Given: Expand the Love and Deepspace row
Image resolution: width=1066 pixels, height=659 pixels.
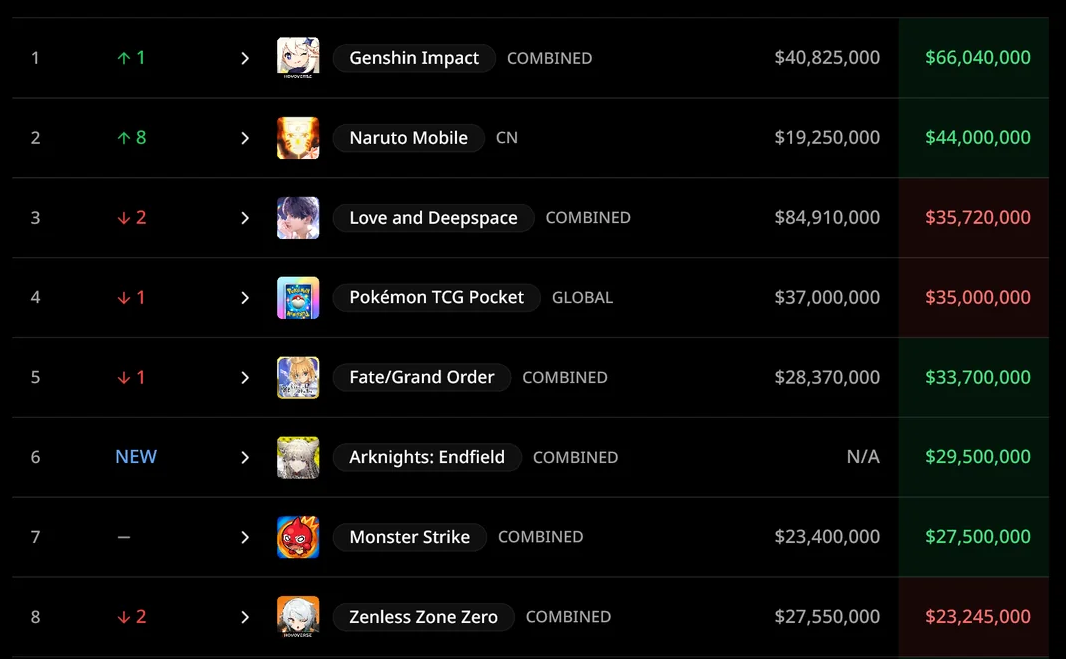Looking at the screenshot, I should [x=245, y=218].
